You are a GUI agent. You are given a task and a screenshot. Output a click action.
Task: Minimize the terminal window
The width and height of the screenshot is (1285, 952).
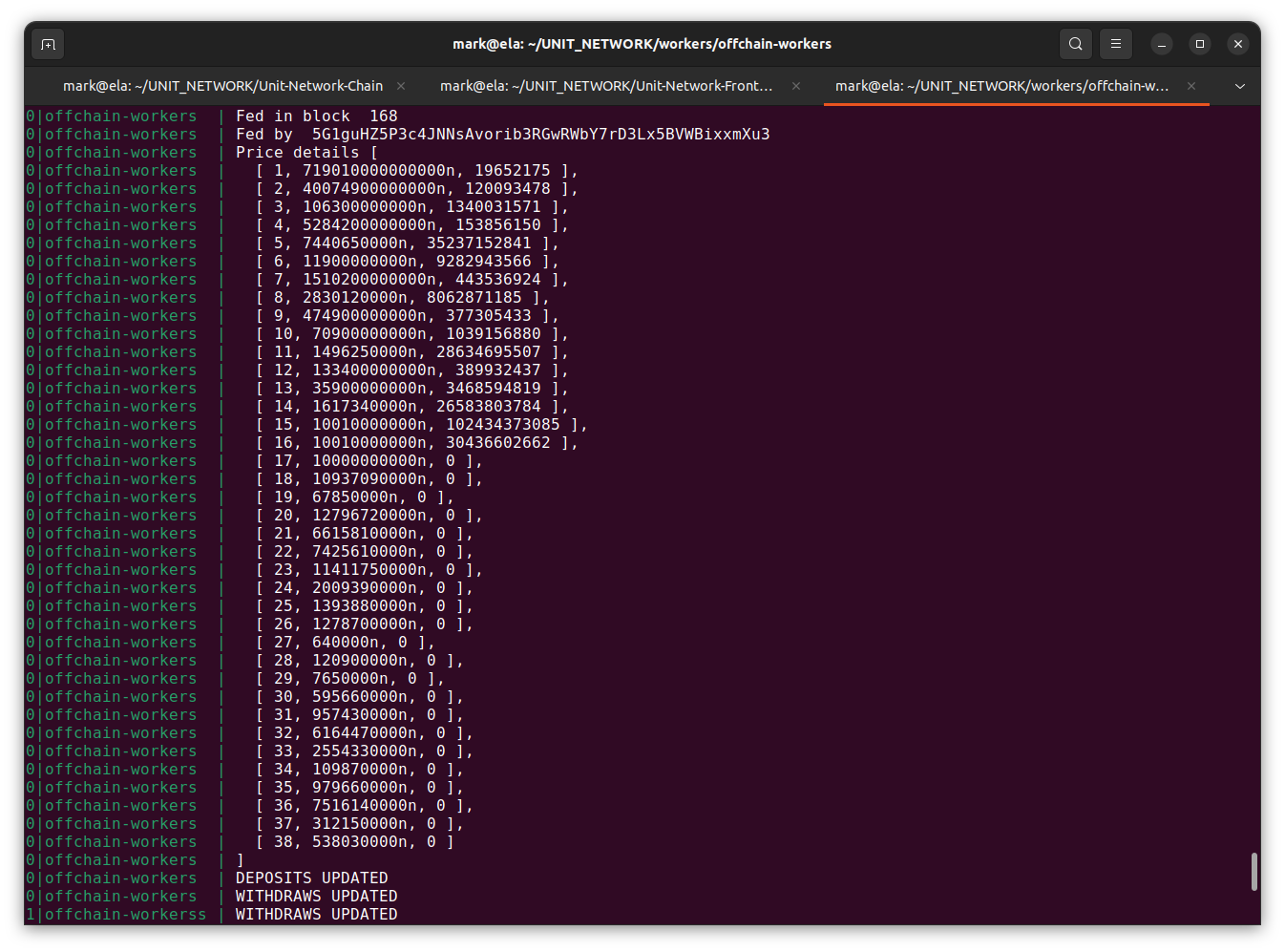point(1162,44)
